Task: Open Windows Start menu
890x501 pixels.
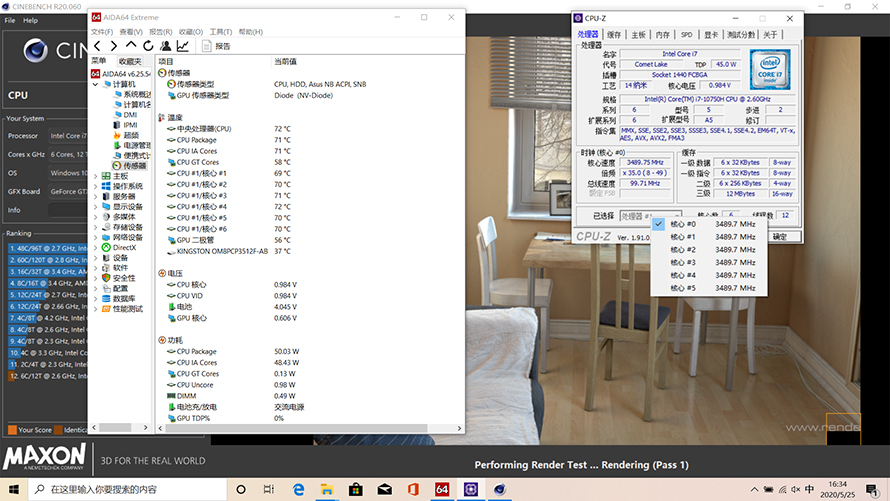Action: 14,489
